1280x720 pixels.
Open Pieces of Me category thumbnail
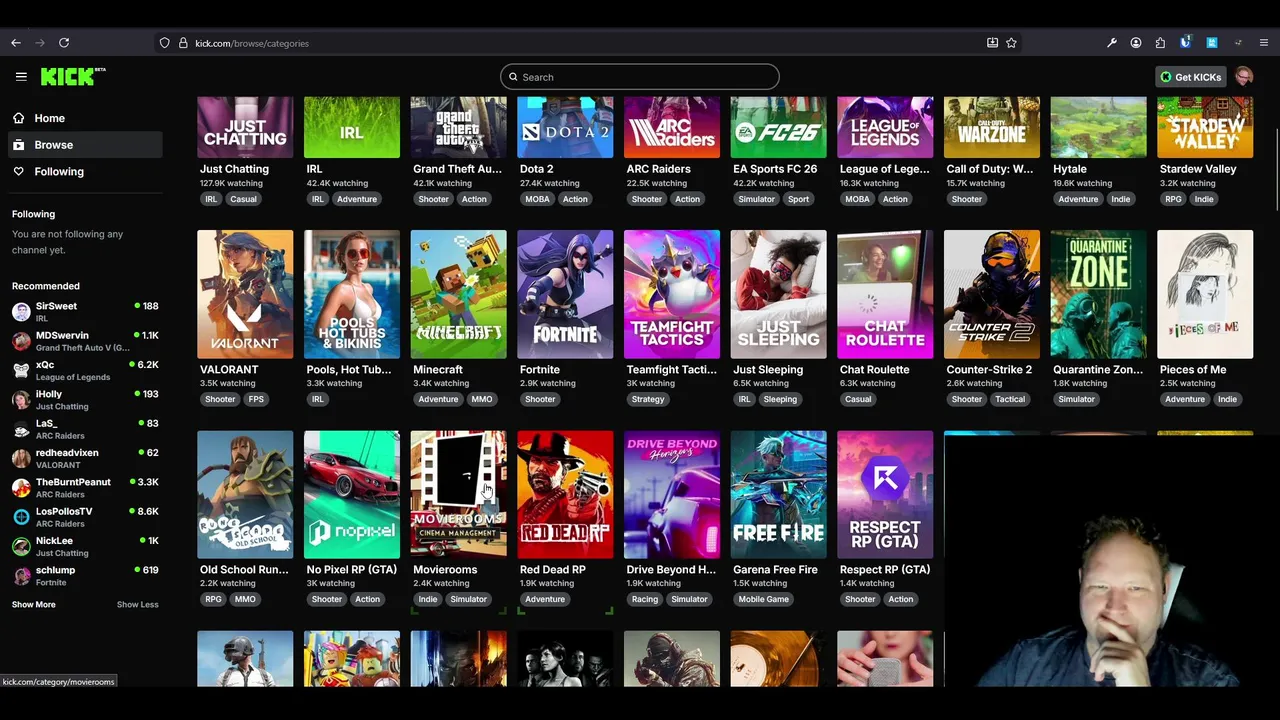pyautogui.click(x=1205, y=294)
